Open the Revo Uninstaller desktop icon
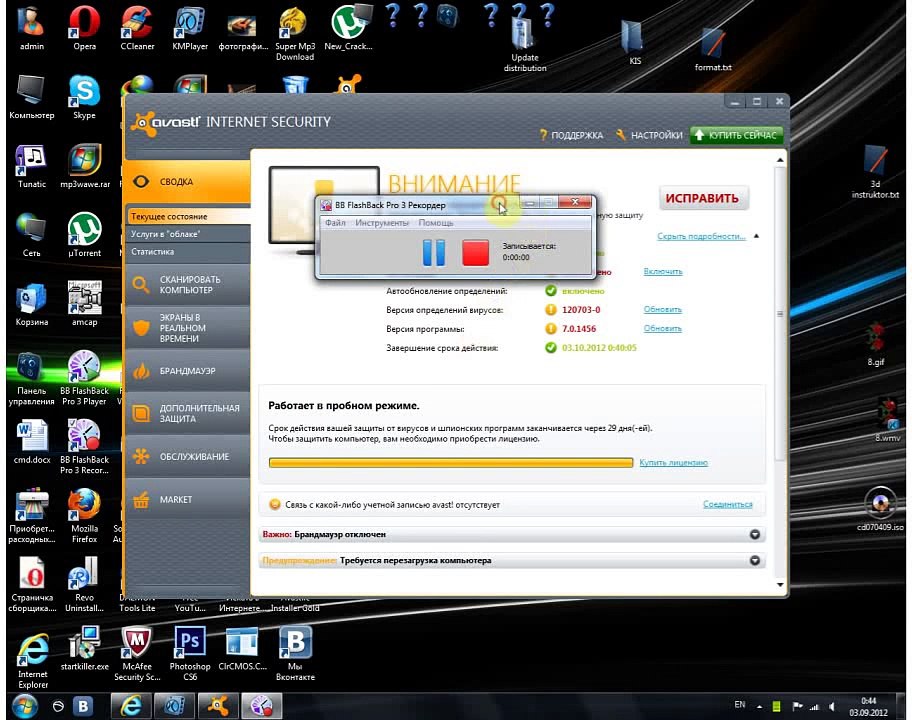Viewport: 912px width, 720px height. coord(84,584)
